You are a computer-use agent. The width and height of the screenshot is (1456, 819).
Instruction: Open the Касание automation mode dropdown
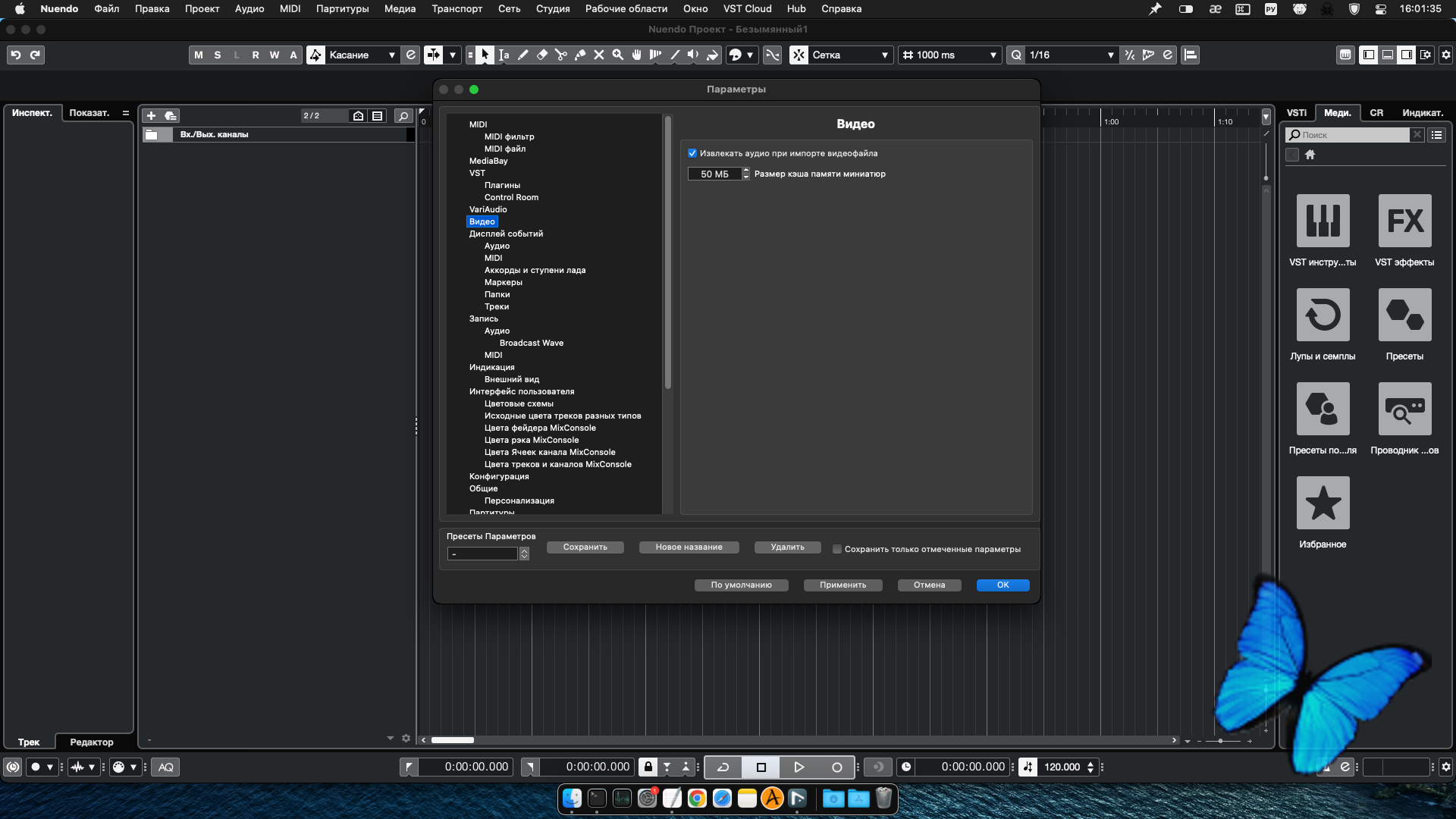click(362, 55)
